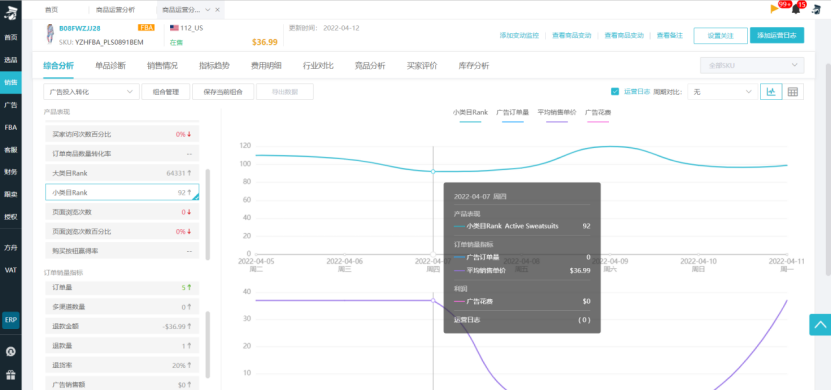Switch to the 行业对比 tab
The width and height of the screenshot is (831, 391).
(318, 66)
